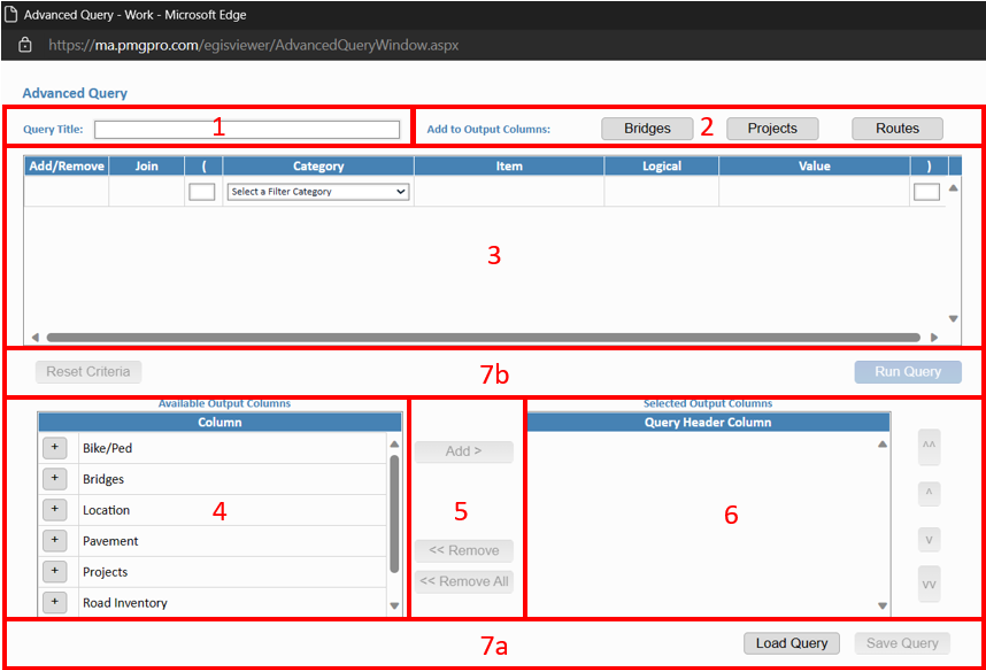Add Projects to output columns

point(772,128)
